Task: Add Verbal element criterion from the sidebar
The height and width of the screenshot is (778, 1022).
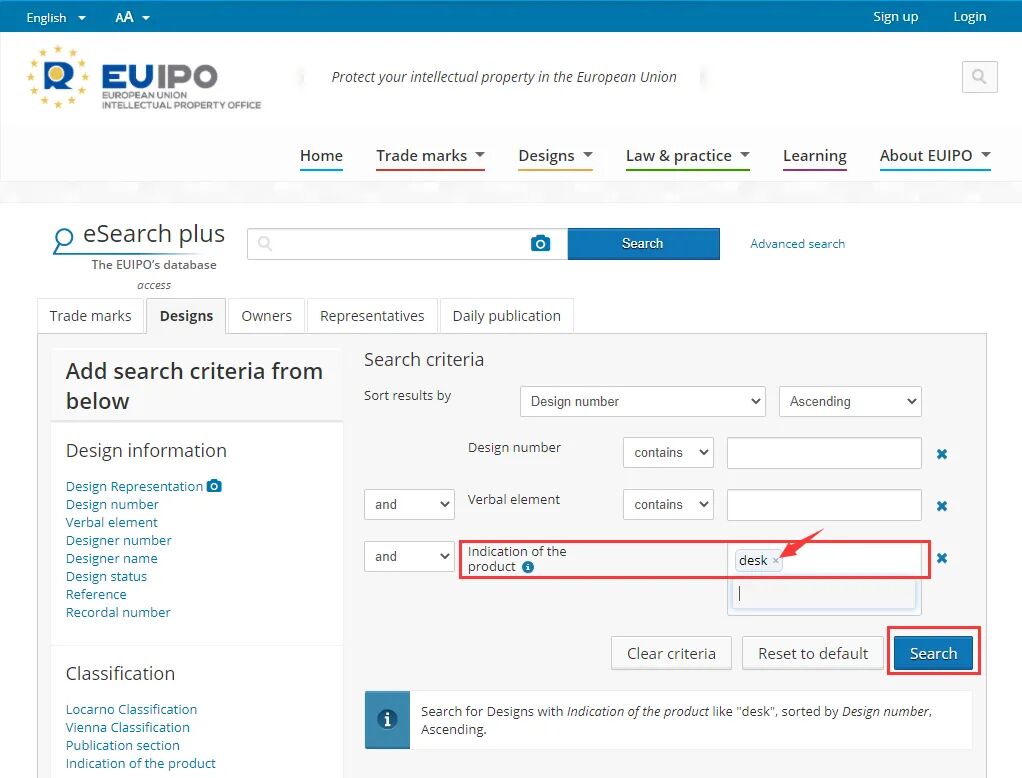Action: tap(111, 523)
